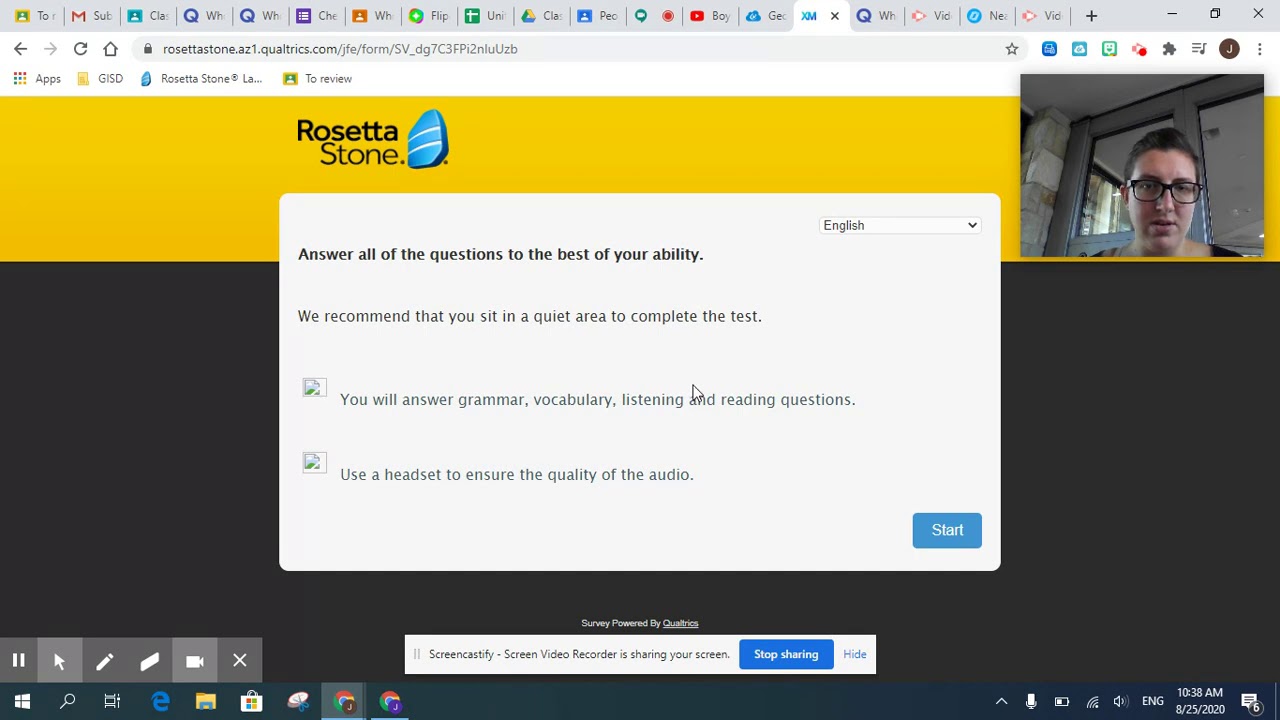Select the Screencastify eraser tool
Viewport: 1280px width, 720px height.
click(x=150, y=661)
